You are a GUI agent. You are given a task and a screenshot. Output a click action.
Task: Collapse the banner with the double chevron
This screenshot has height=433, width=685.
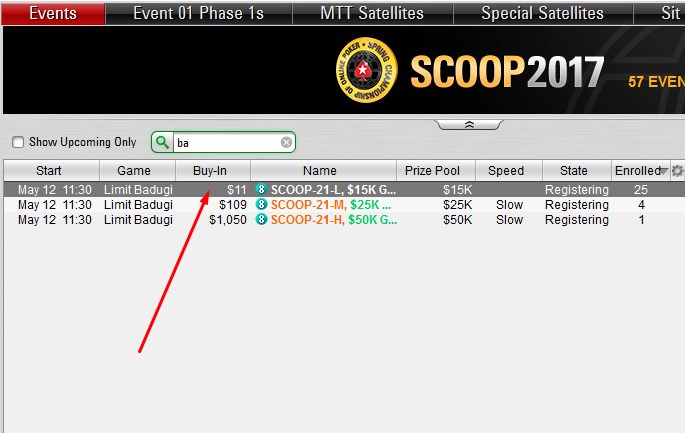(469, 125)
